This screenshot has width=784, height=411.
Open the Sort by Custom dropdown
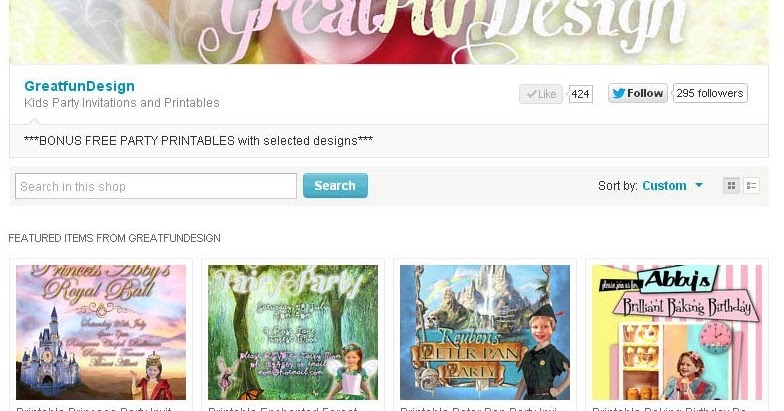click(672, 186)
